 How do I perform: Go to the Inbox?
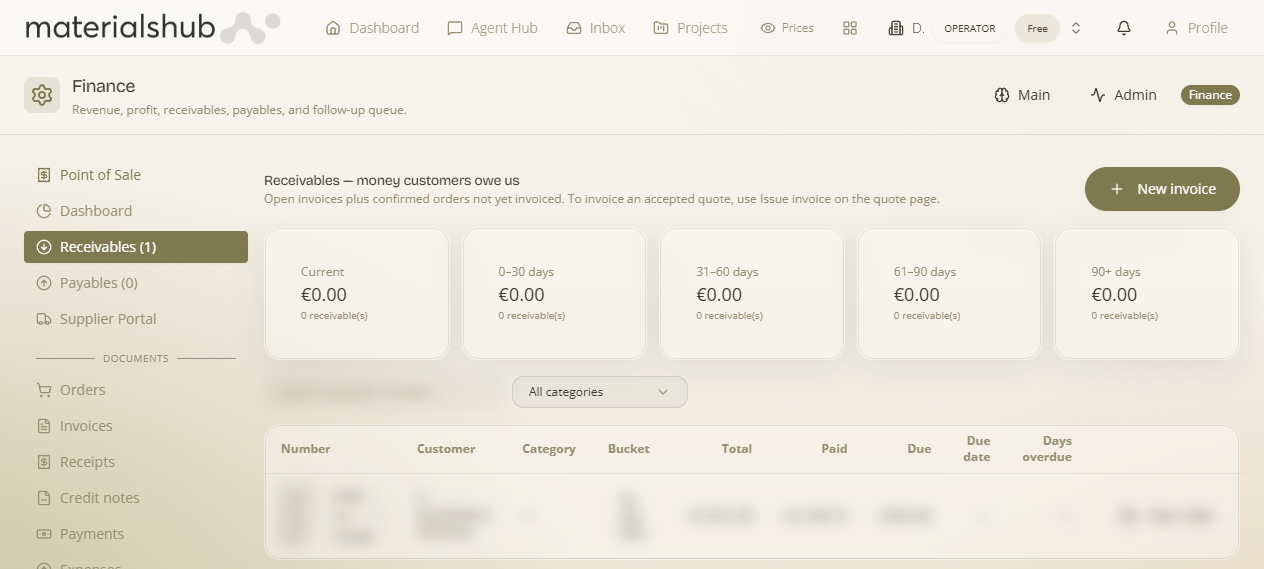coord(595,28)
